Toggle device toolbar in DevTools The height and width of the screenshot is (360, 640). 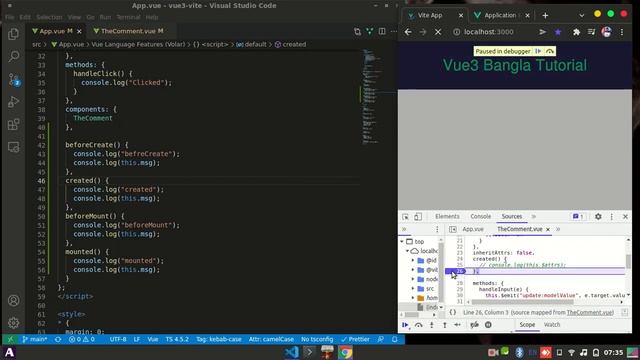(x=418, y=217)
